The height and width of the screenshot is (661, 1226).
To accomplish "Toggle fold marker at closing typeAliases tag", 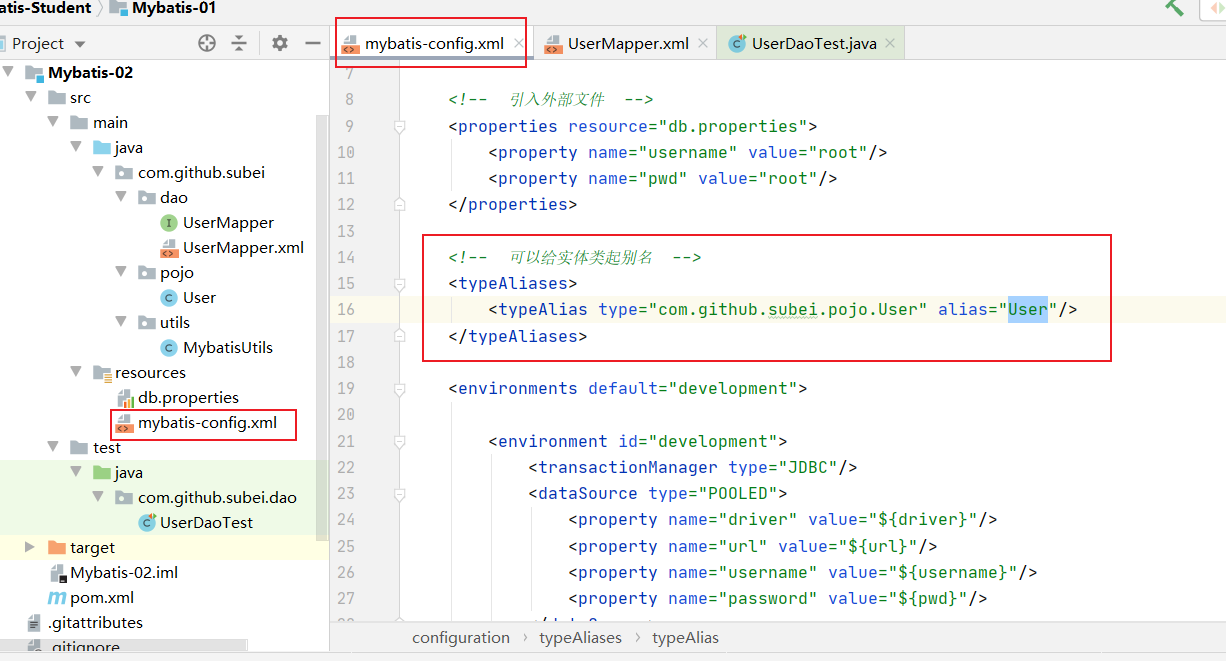I will [x=399, y=336].
